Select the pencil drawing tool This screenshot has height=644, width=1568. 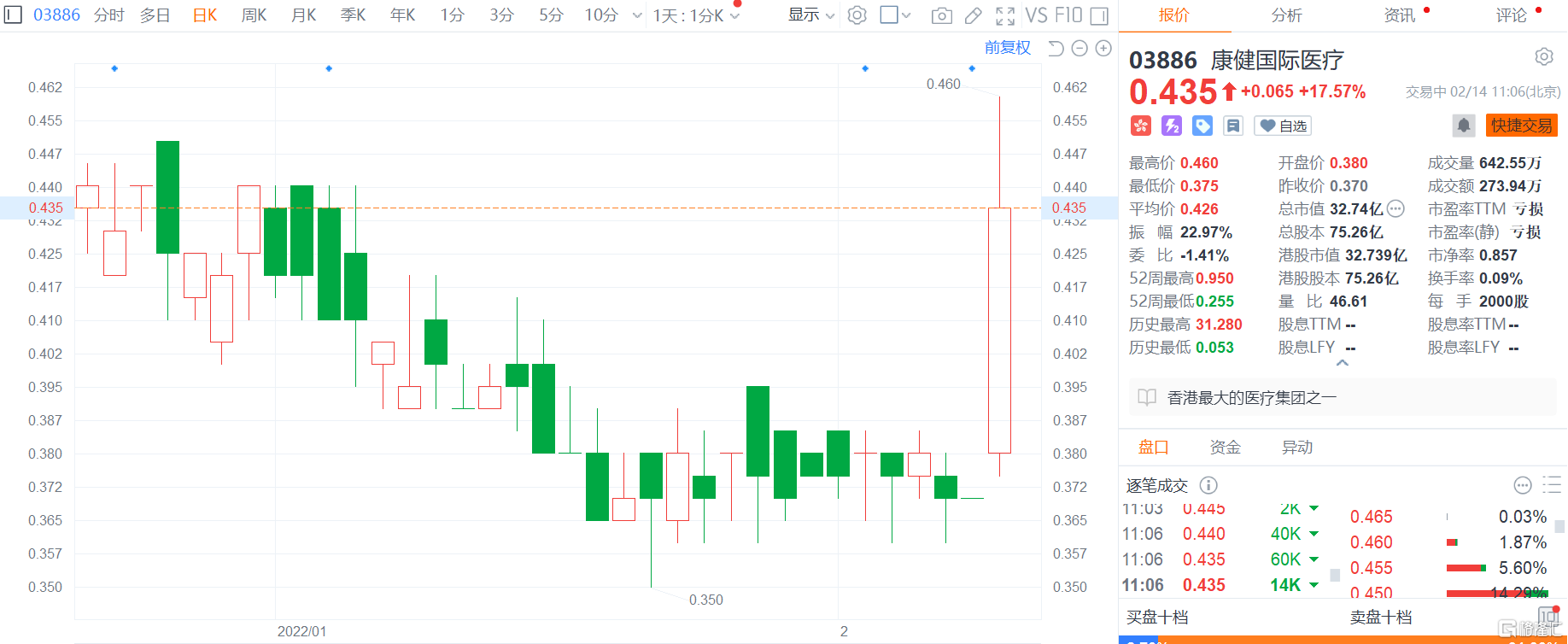point(973,15)
